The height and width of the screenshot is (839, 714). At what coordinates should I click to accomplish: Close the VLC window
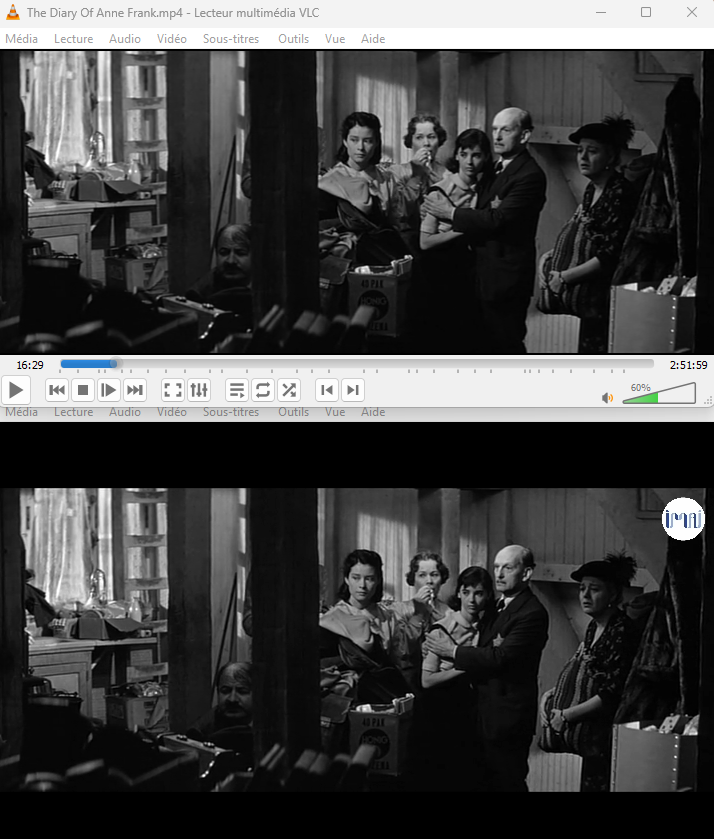pos(692,12)
